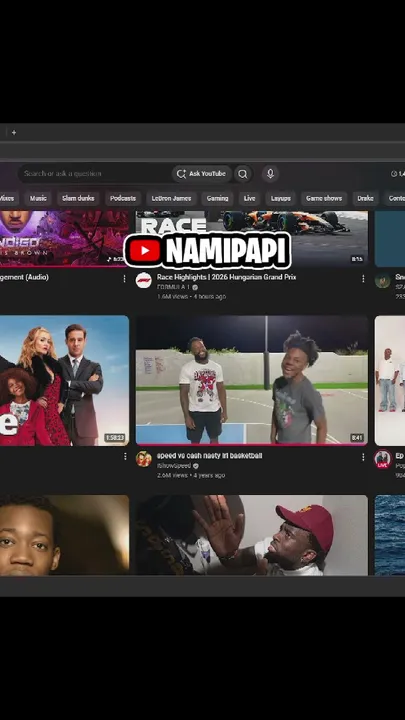Open more options for speed vs cash nasty video
The height and width of the screenshot is (720, 405).
tap(363, 457)
